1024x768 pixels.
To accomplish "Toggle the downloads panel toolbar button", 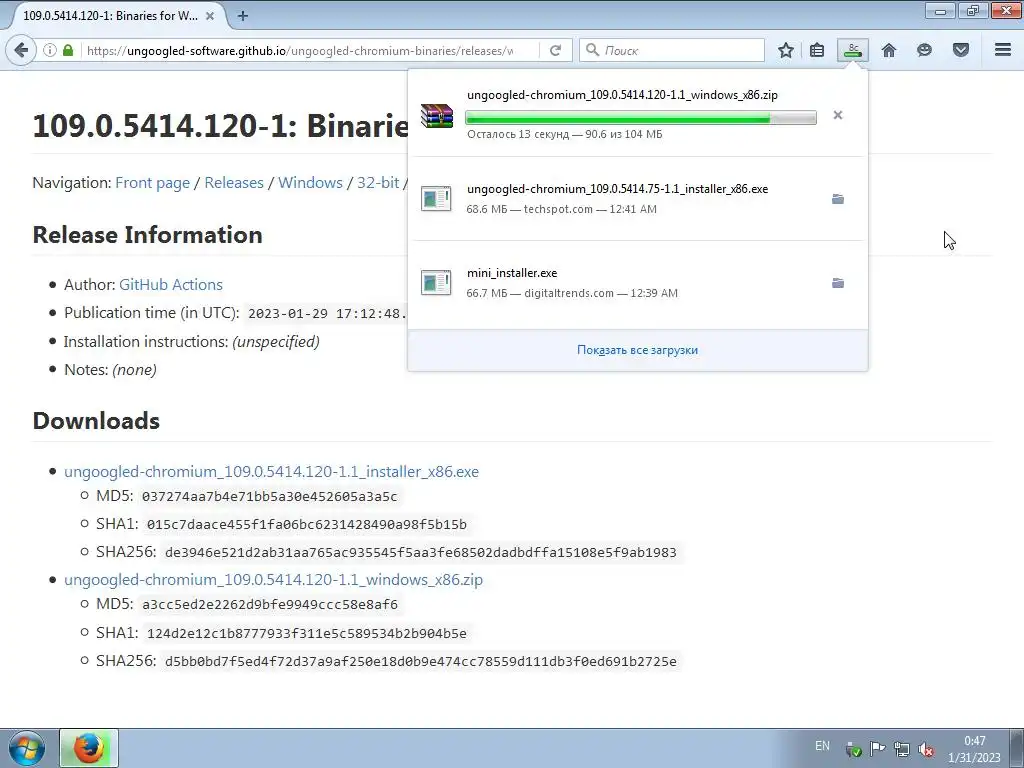I will tap(853, 50).
